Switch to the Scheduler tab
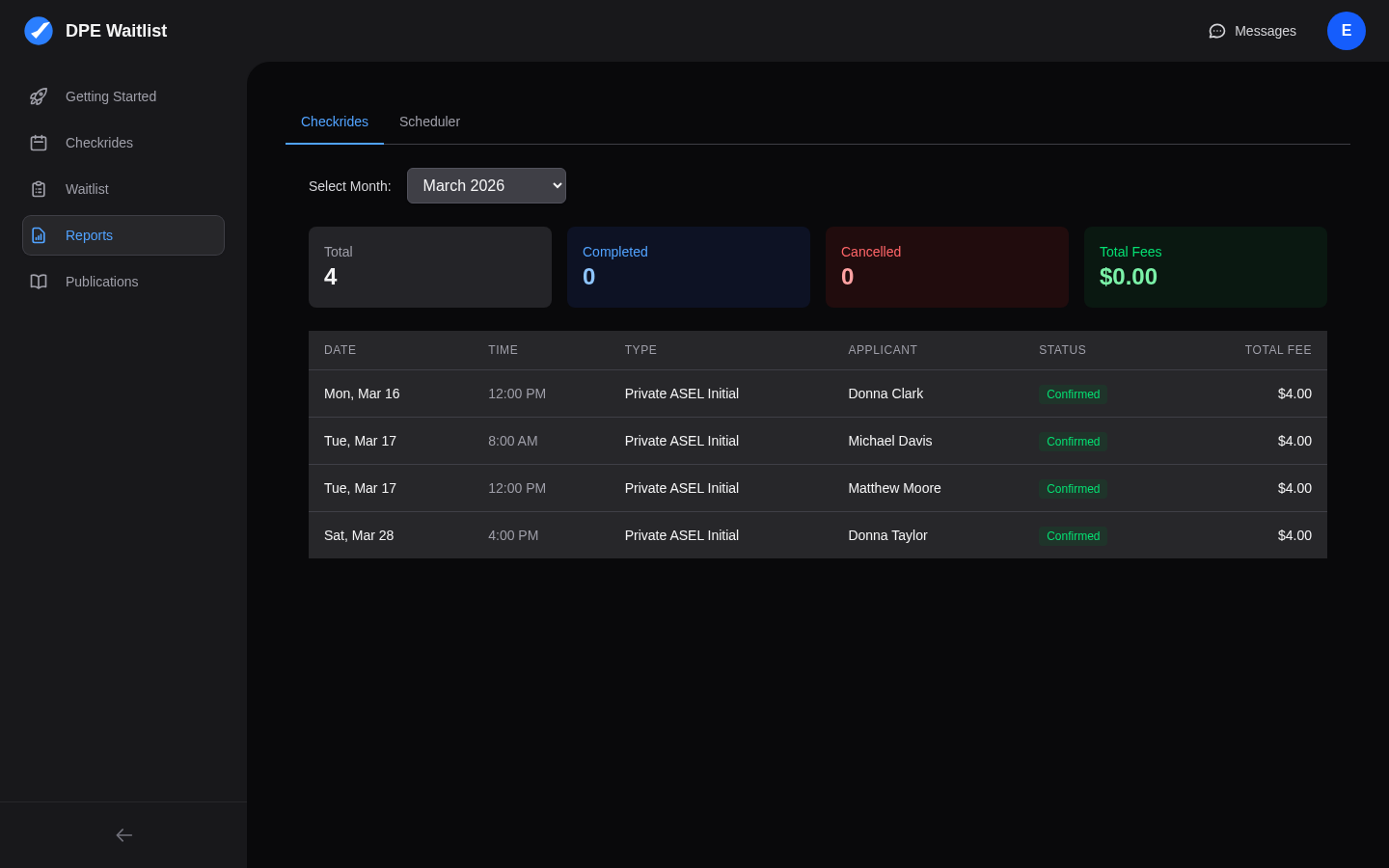 [429, 122]
